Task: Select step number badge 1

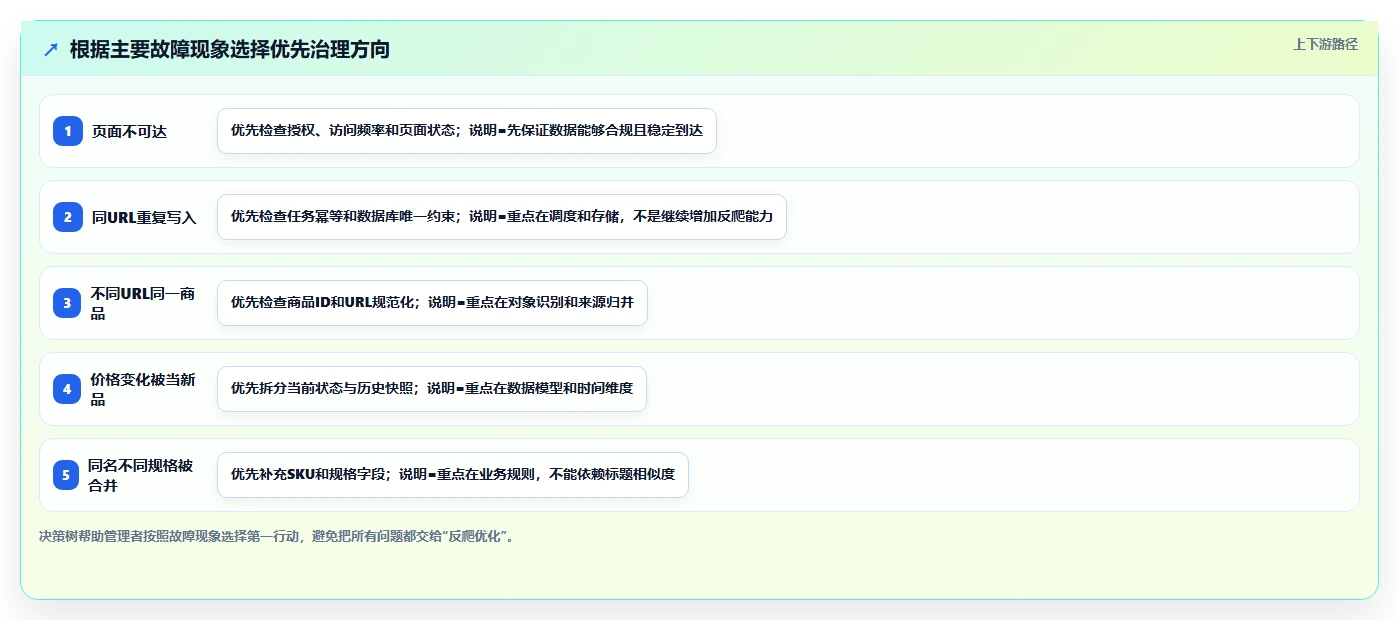Action: pyautogui.click(x=68, y=131)
